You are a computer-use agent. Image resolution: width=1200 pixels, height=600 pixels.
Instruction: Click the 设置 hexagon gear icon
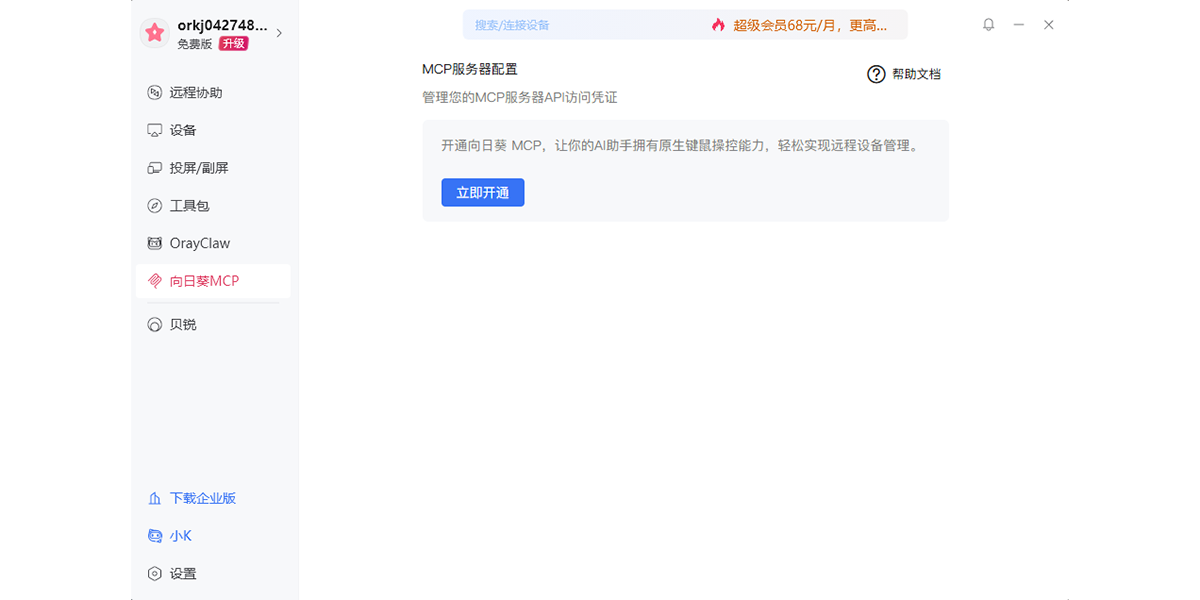pyautogui.click(x=154, y=574)
